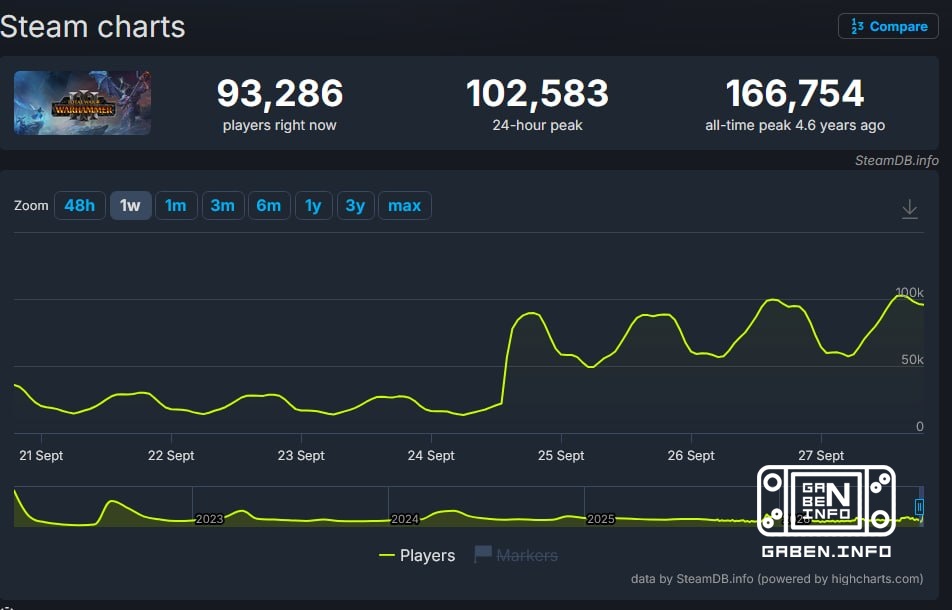This screenshot has width=952, height=610.
Task: Click the 'Steam charts' heading
Action: pos(92,27)
